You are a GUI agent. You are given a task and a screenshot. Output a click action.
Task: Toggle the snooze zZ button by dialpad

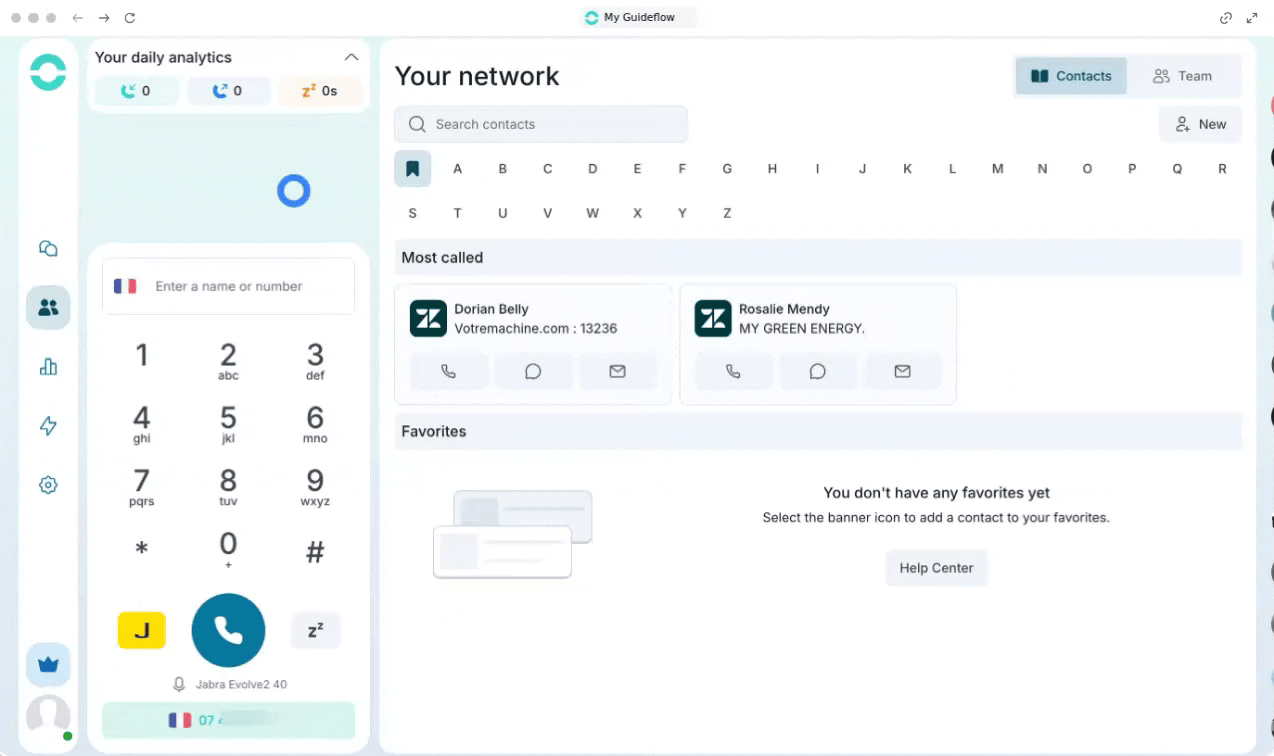pos(315,630)
